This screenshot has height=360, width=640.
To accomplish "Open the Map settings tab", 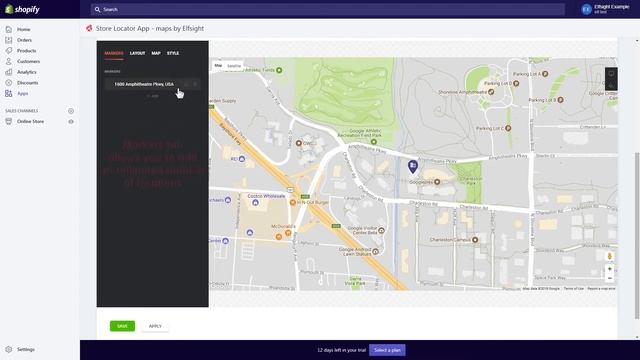I will (x=156, y=53).
